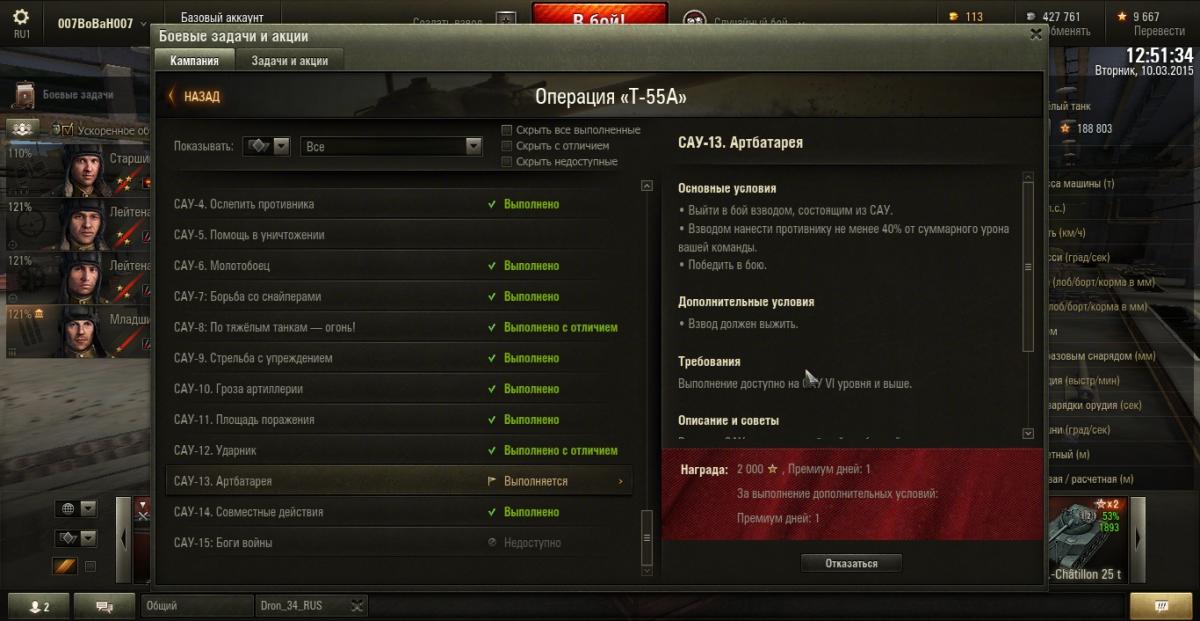Close the Dron_34_RUS chat tab
Image resolution: width=1200 pixels, height=621 pixels.
[x=357, y=605]
